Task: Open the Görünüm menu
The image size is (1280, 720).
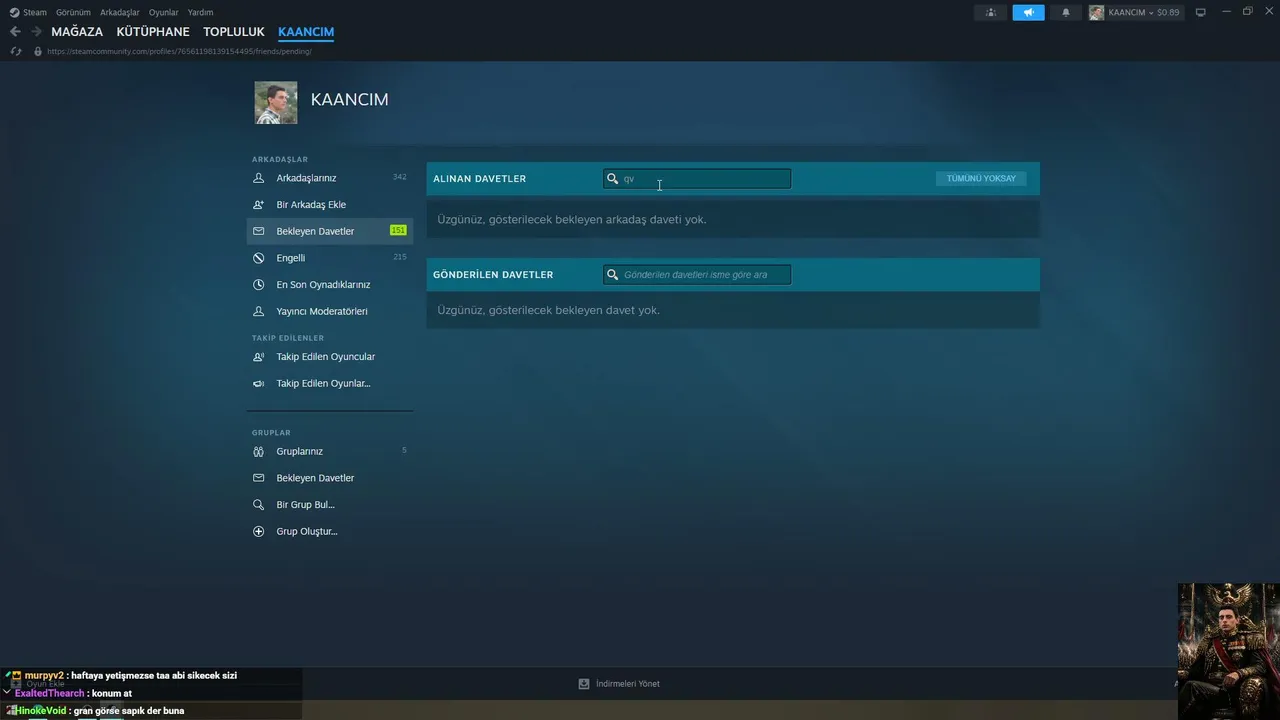Action: point(73,12)
